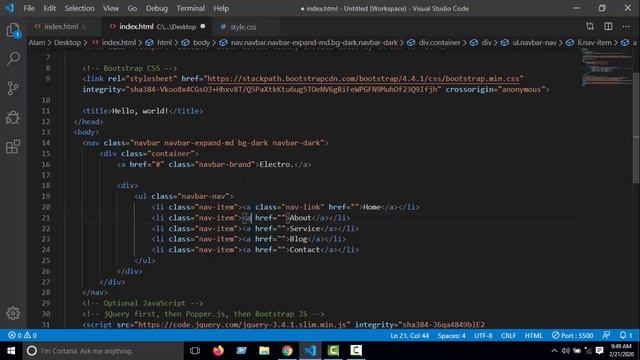The image size is (640, 360).
Task: Change language mode HTML
Action: coord(533,336)
